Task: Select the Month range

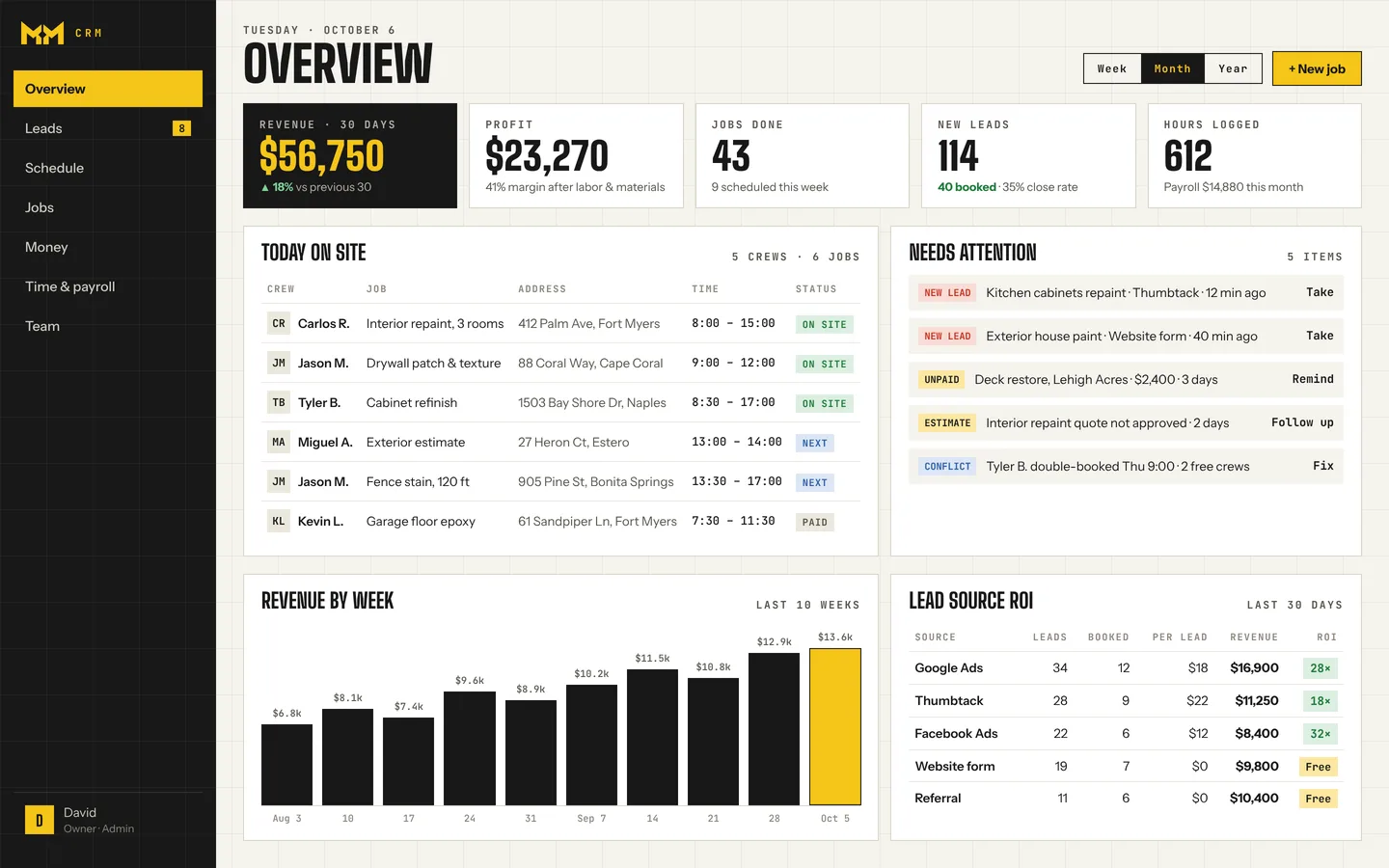Action: coord(1172,68)
